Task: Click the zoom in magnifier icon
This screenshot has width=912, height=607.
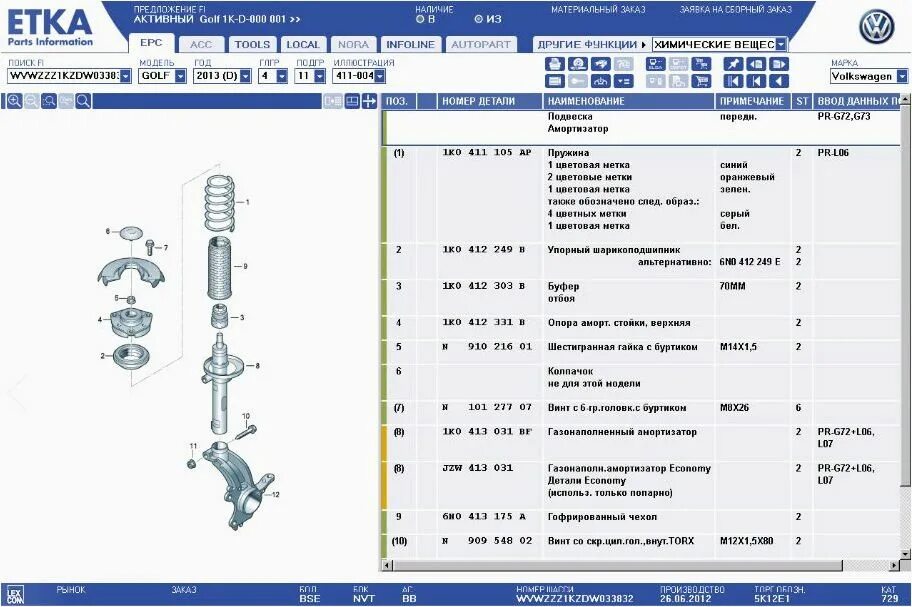Action: pyautogui.click(x=15, y=101)
